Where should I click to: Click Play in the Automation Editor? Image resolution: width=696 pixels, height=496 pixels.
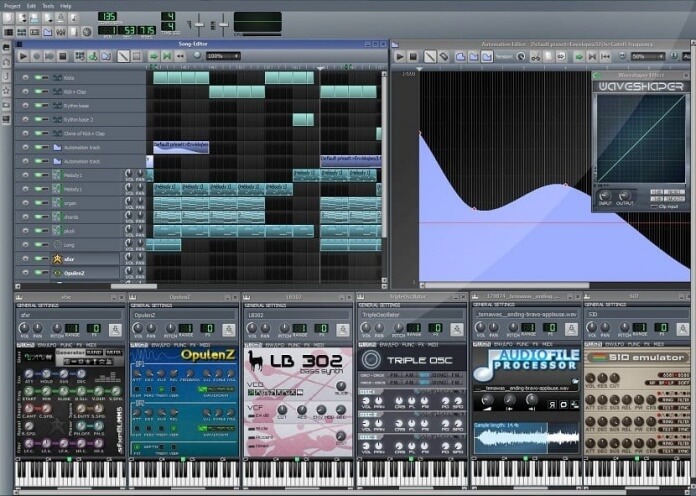[x=399, y=56]
